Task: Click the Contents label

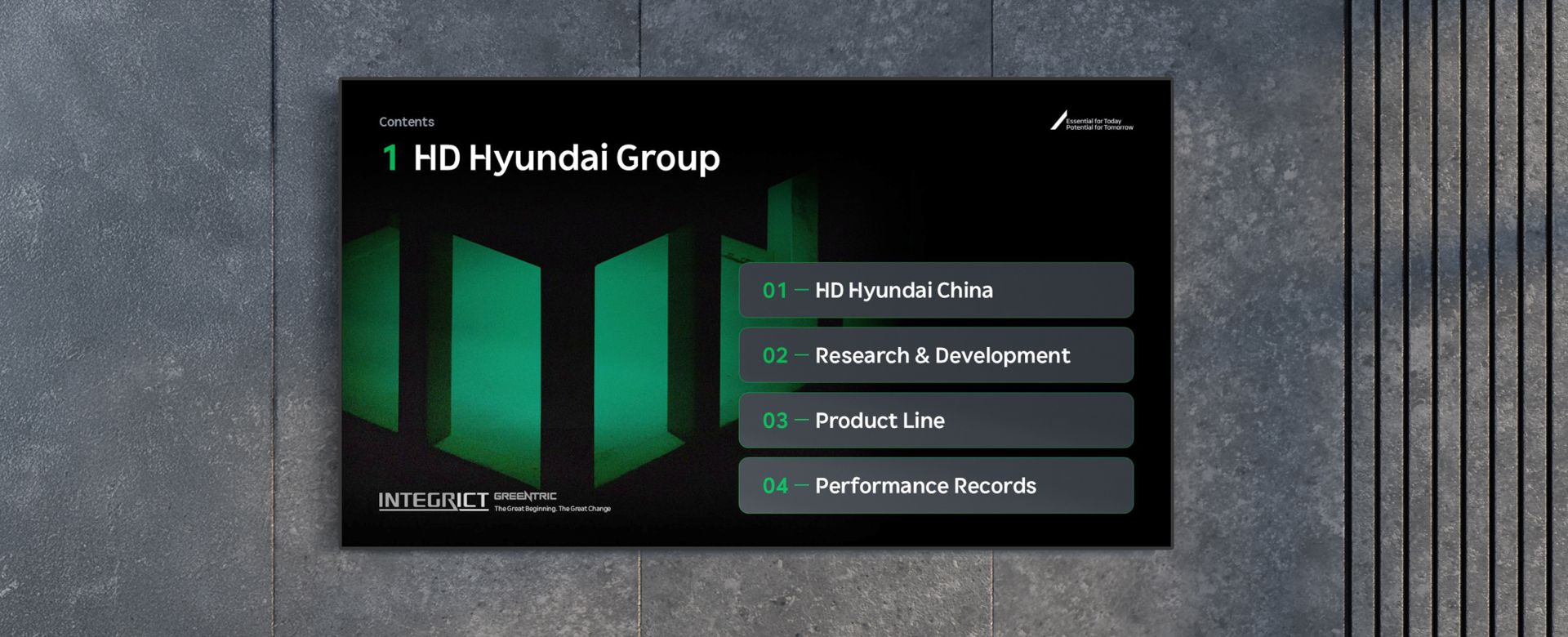Action: coord(407,122)
